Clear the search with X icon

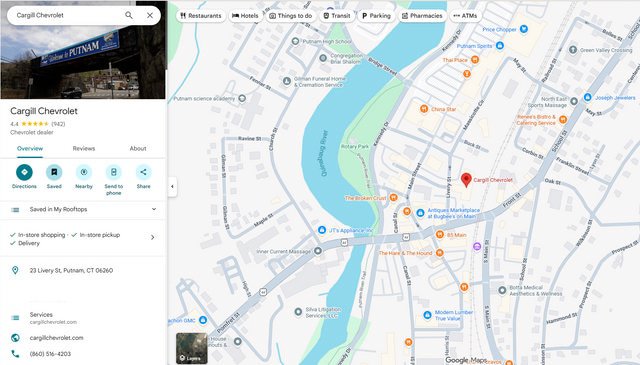(150, 15)
